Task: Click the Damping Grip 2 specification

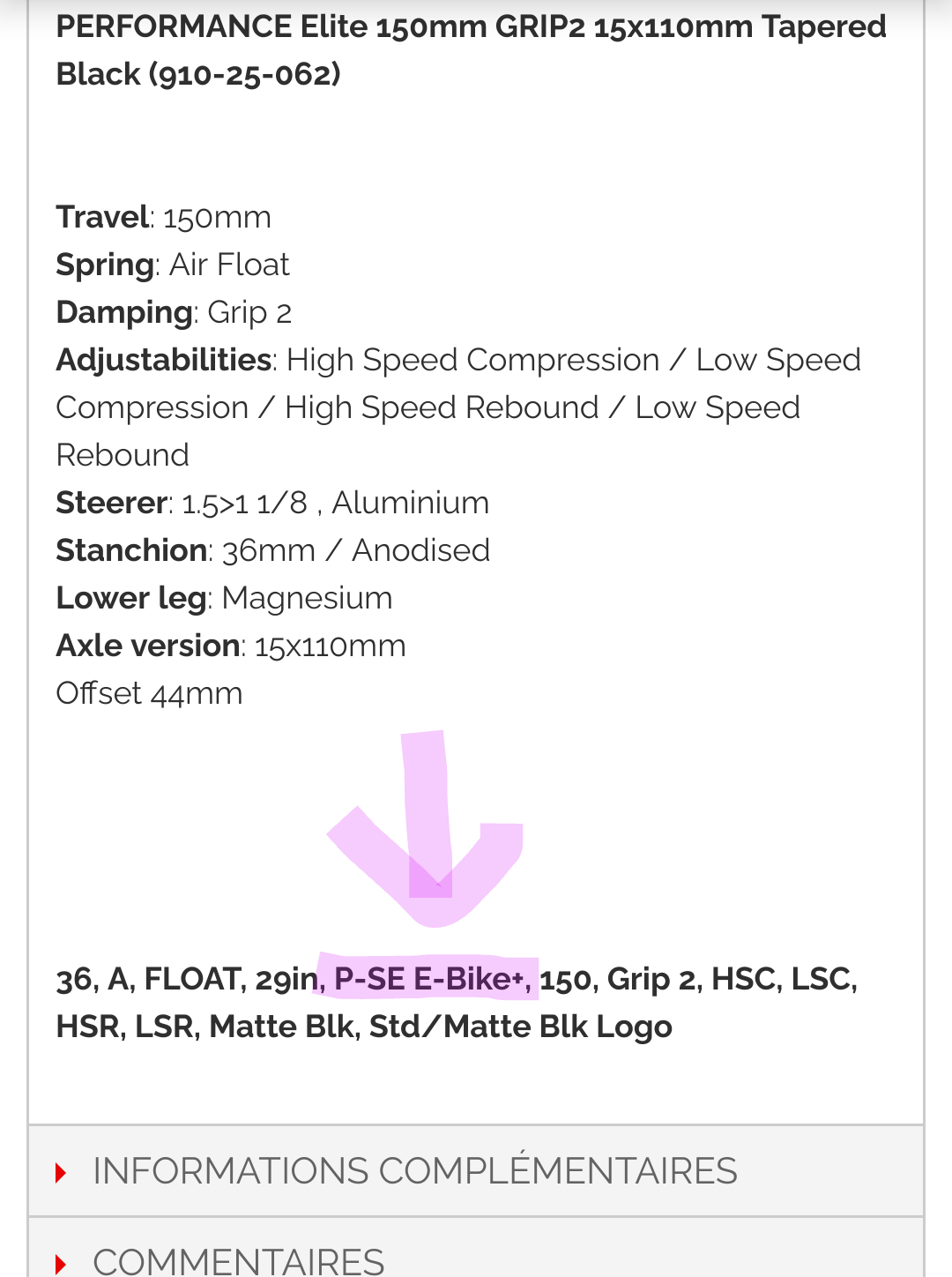Action: pos(174,312)
